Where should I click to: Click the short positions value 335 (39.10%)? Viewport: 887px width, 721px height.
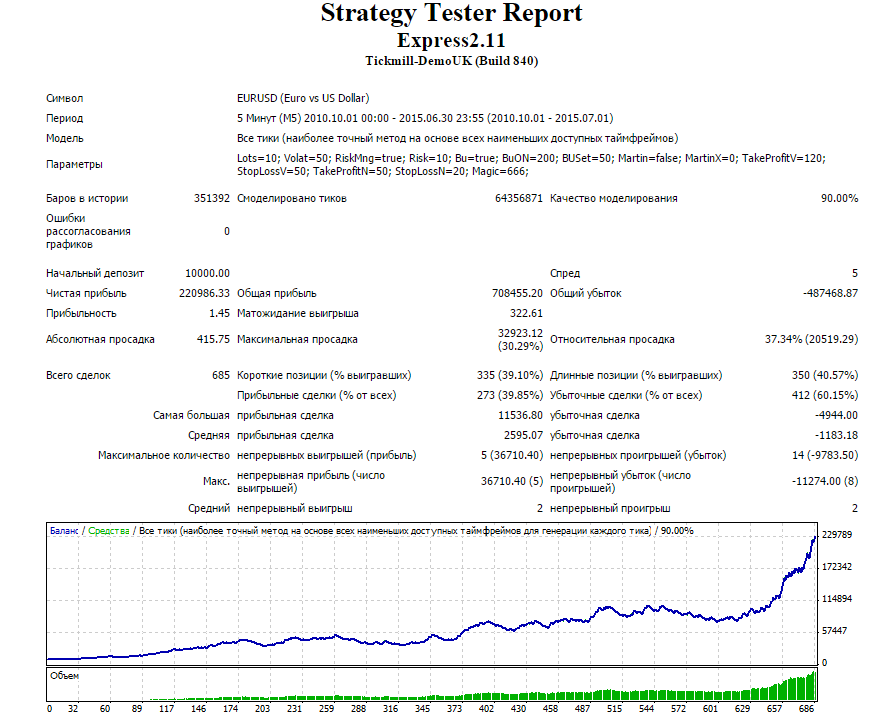pyautogui.click(x=510, y=375)
